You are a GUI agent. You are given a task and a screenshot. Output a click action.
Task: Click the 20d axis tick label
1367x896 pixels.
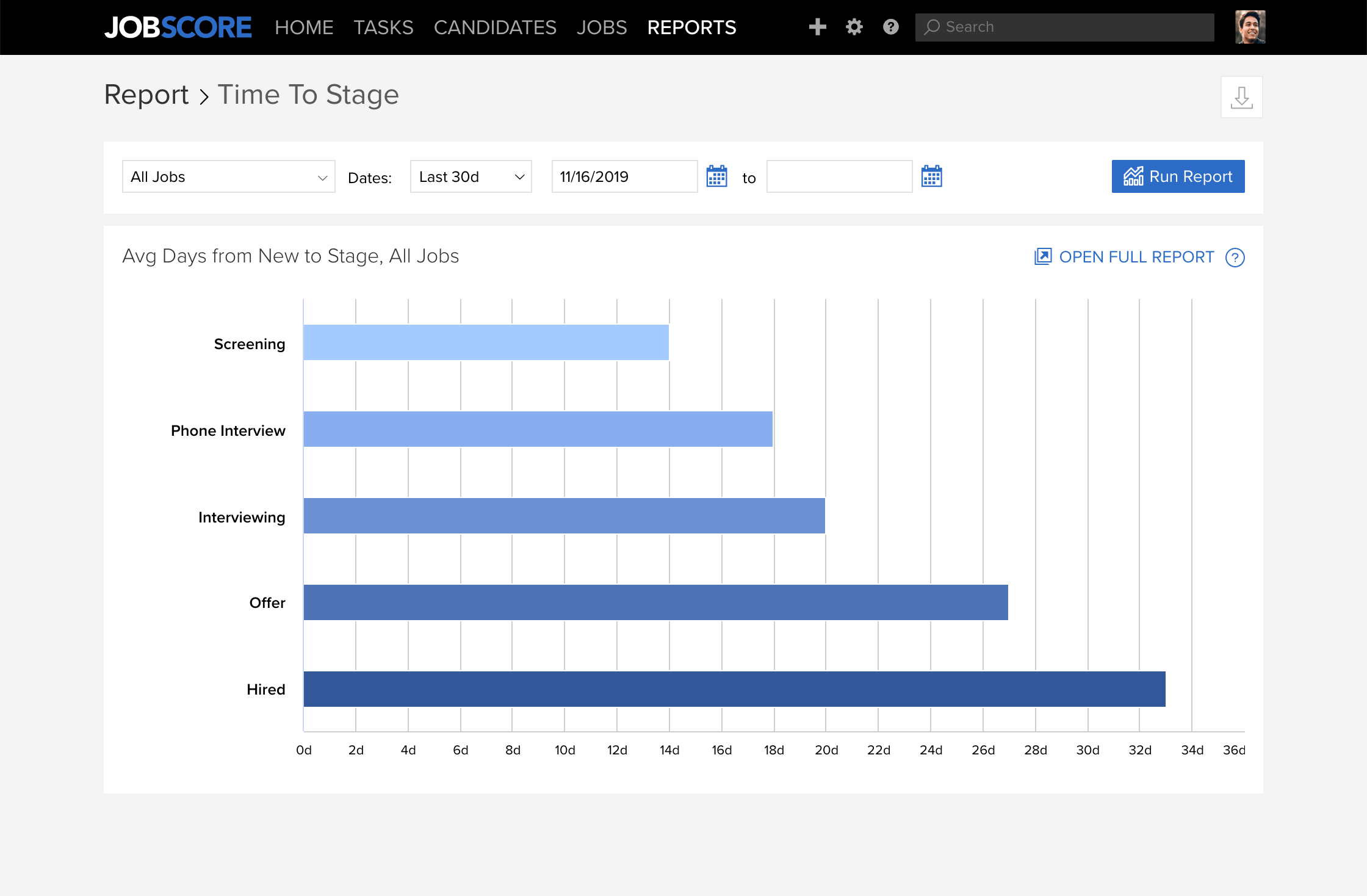coord(826,750)
